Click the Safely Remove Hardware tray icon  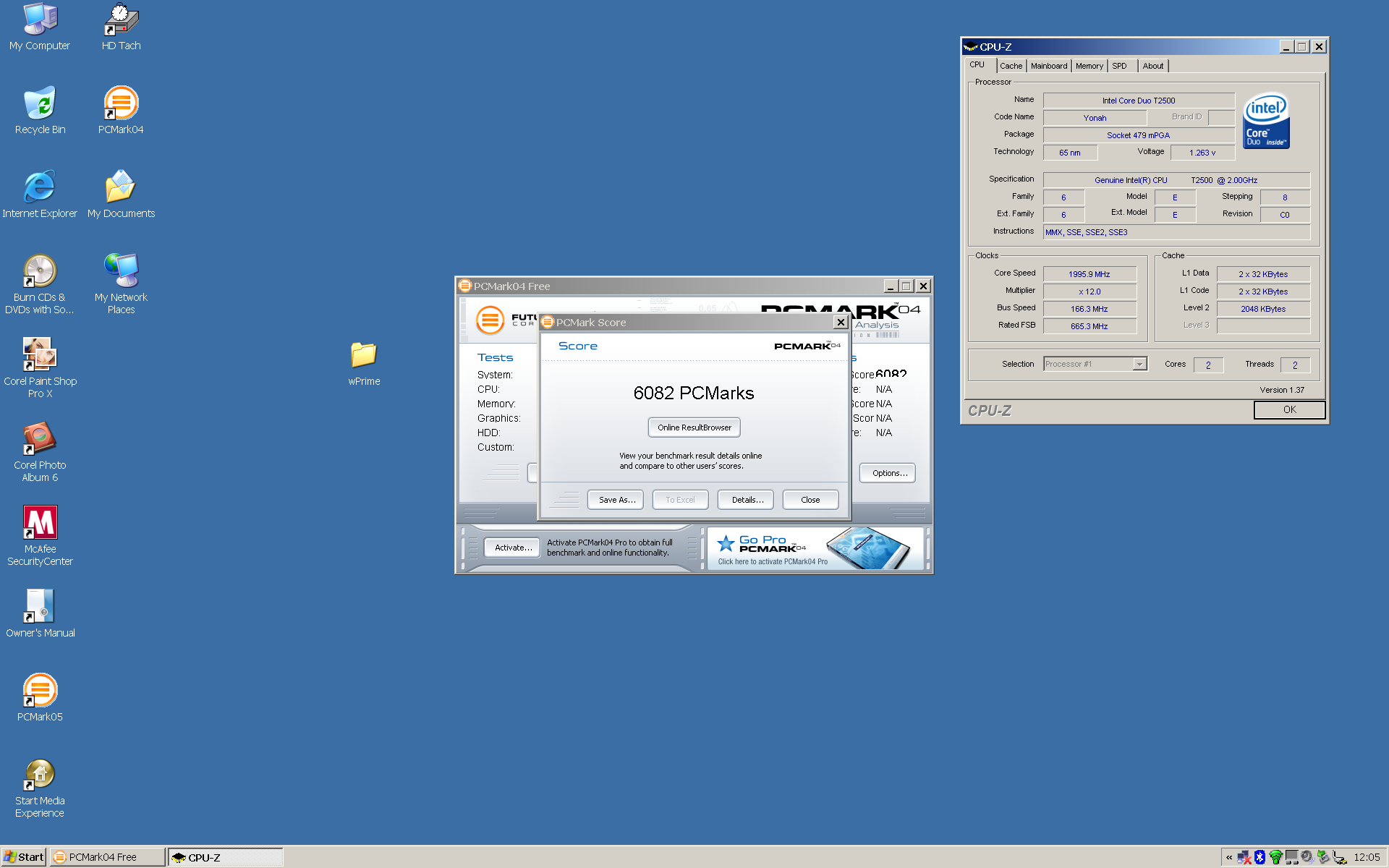tap(1323, 857)
